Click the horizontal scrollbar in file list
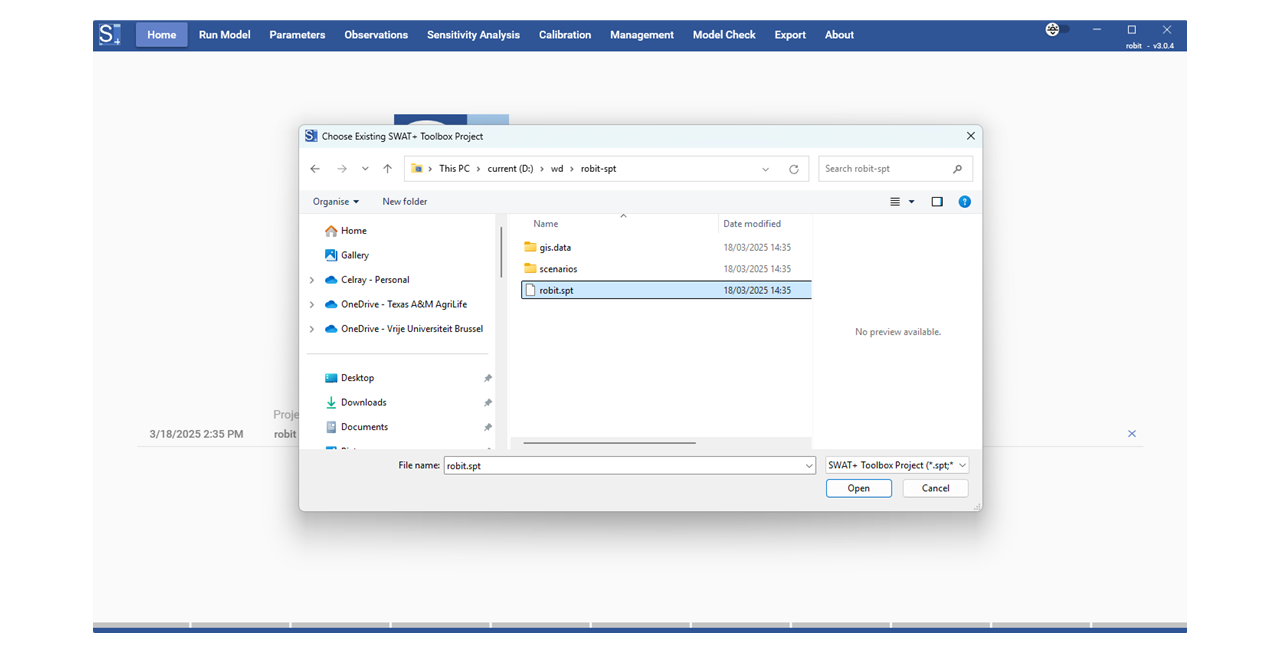This screenshot has width=1280, height=653. 609,442
